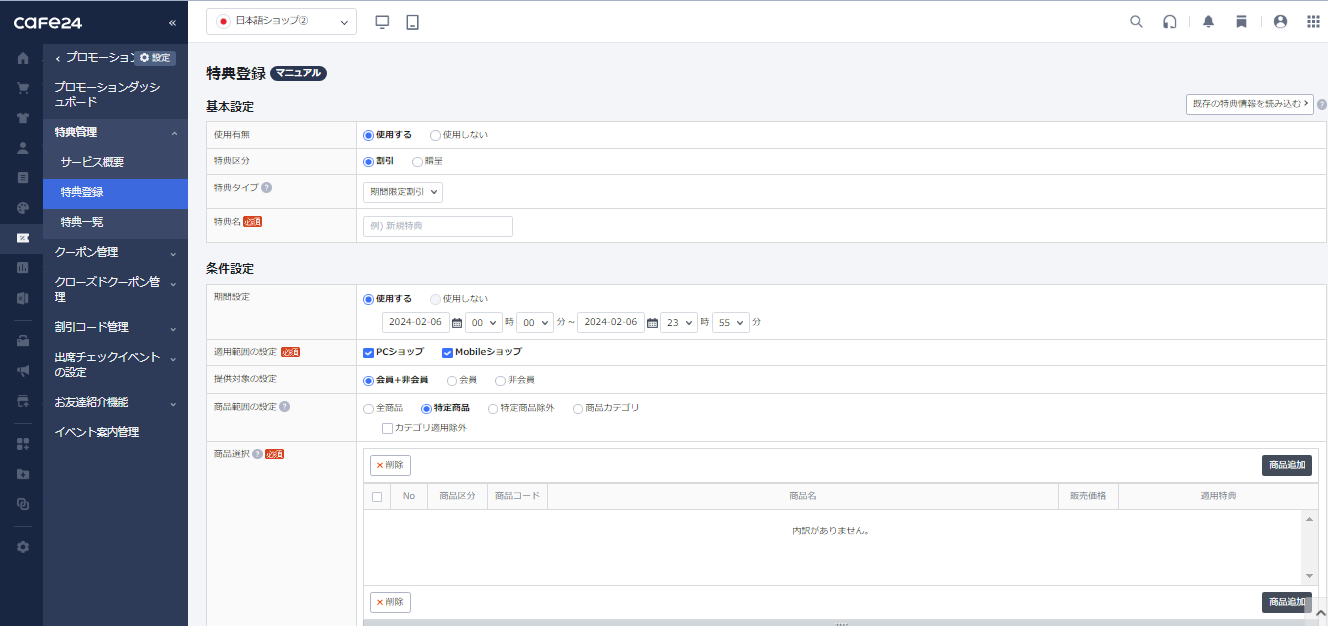Select 会員 only radio button

click(x=452, y=380)
